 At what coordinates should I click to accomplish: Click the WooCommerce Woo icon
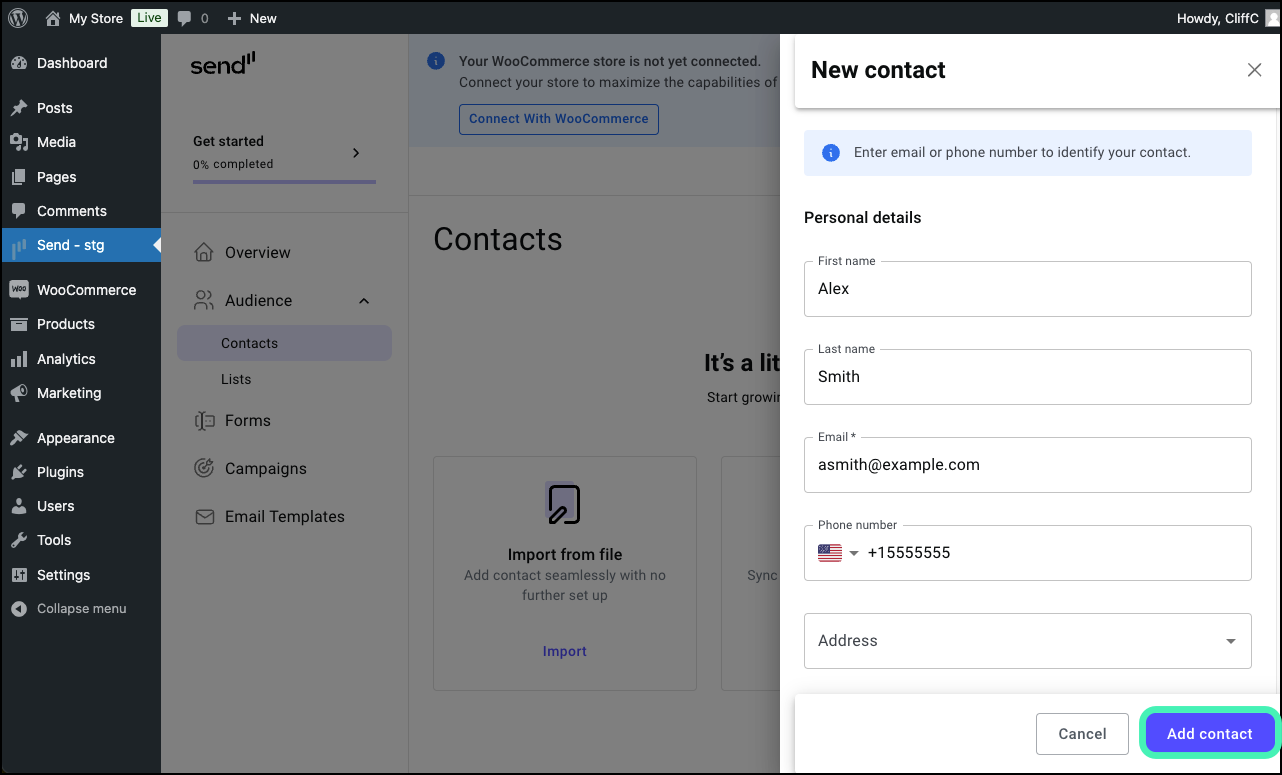[x=19, y=290]
